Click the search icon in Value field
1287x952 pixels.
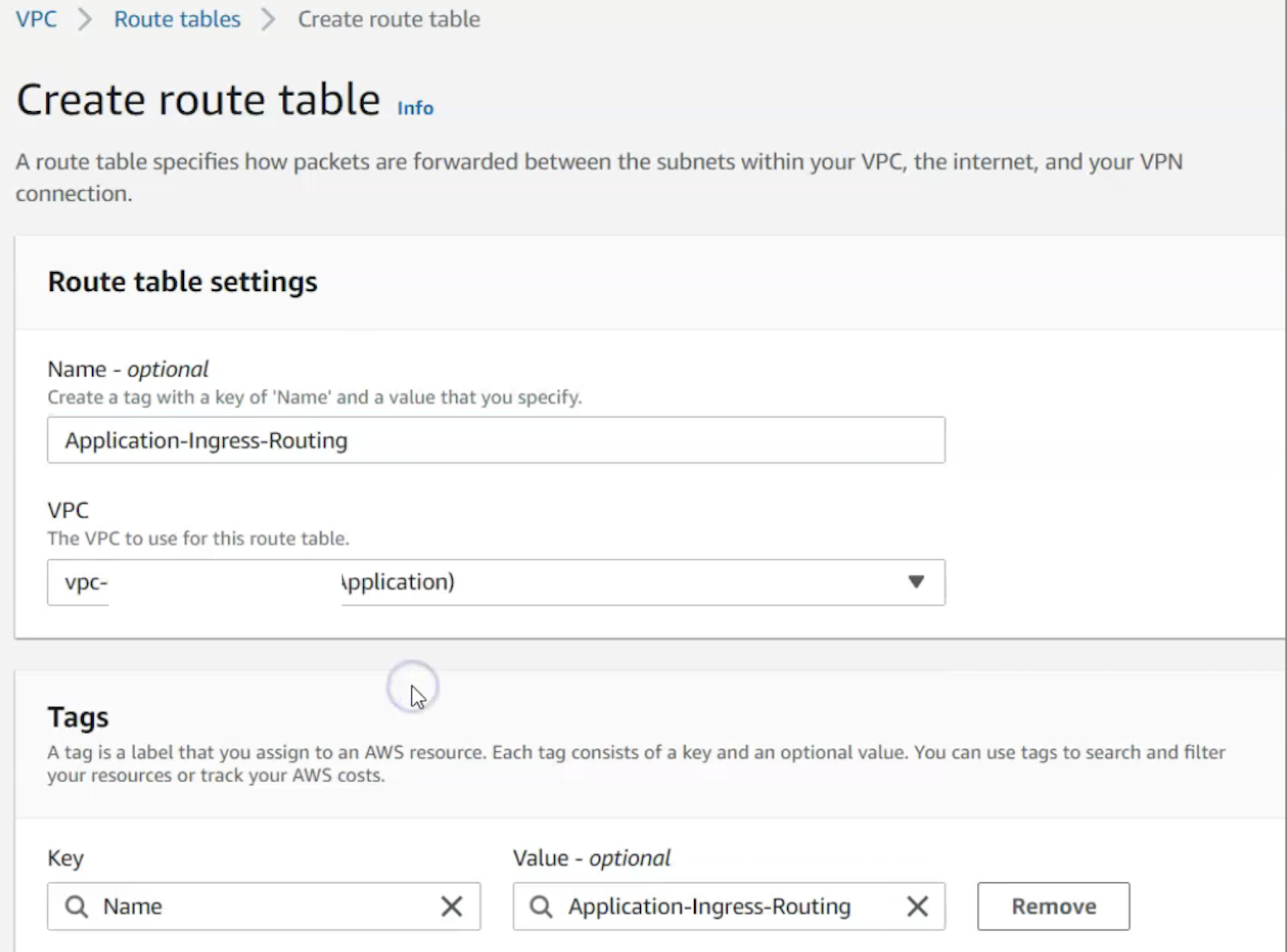542,906
